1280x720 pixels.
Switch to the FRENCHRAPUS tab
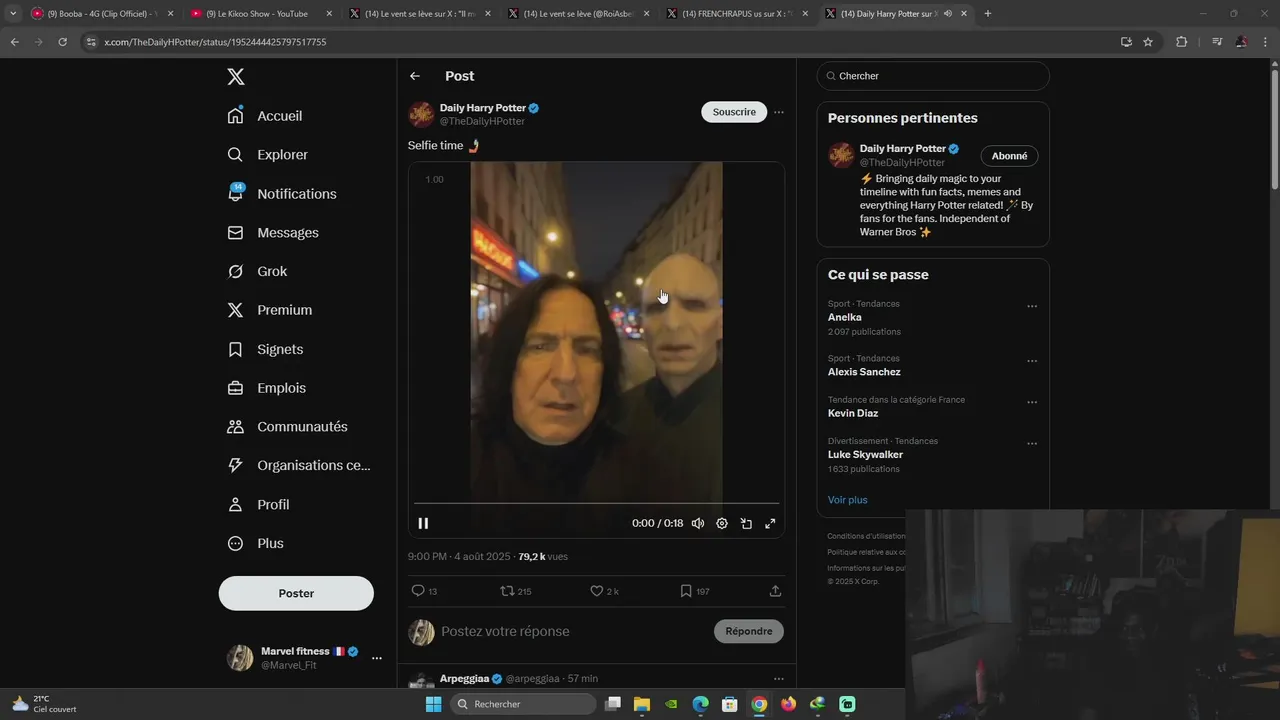736,14
